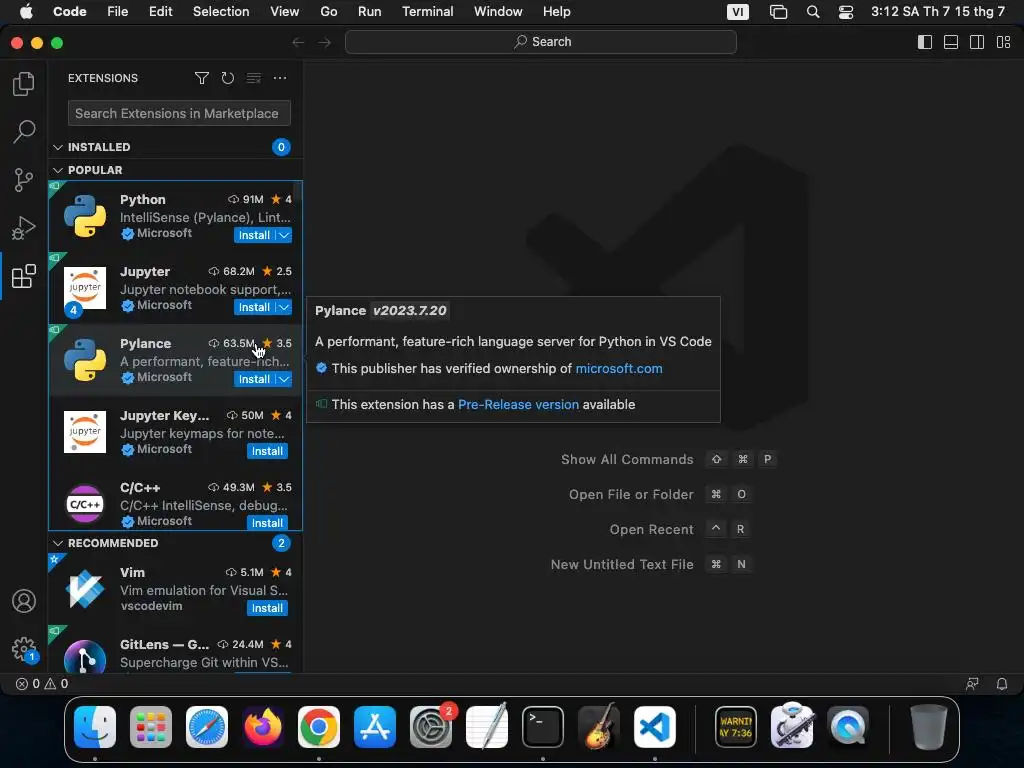Screen dimensions: 1024x768
Task: Open the Edit menu
Action: pyautogui.click(x=161, y=12)
